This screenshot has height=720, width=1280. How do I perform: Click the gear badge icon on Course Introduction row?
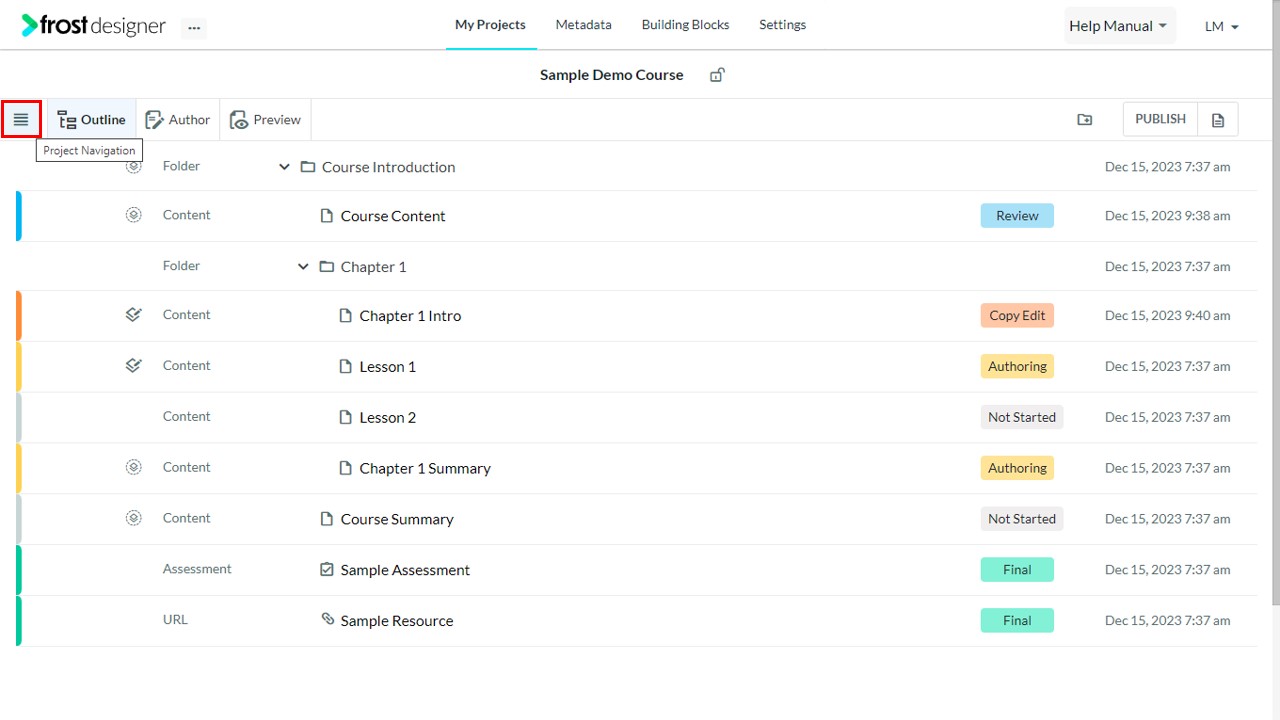point(134,167)
